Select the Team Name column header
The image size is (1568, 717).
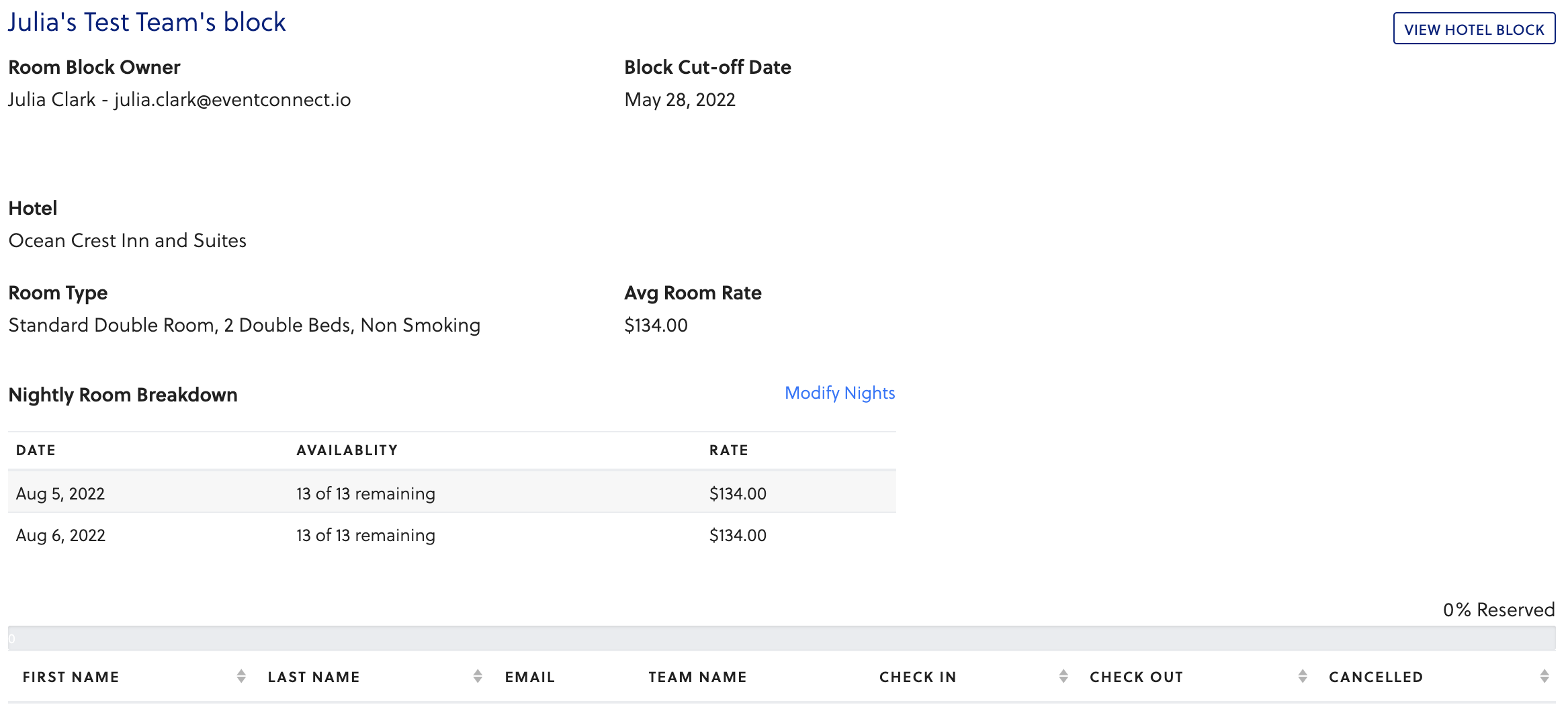coord(697,677)
